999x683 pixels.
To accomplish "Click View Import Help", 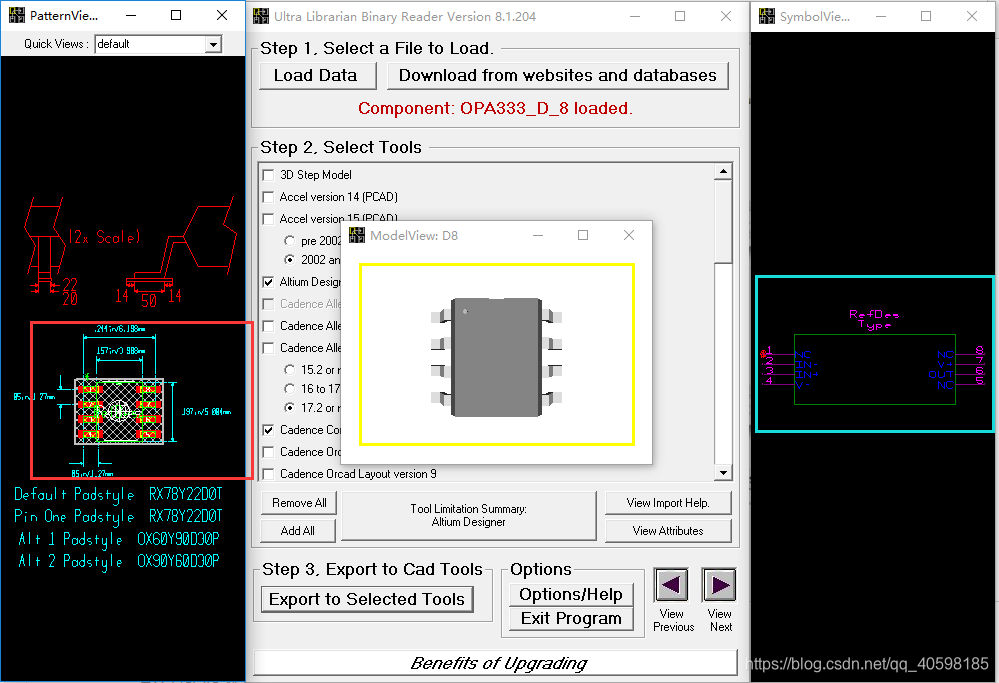I will pyautogui.click(x=668, y=503).
